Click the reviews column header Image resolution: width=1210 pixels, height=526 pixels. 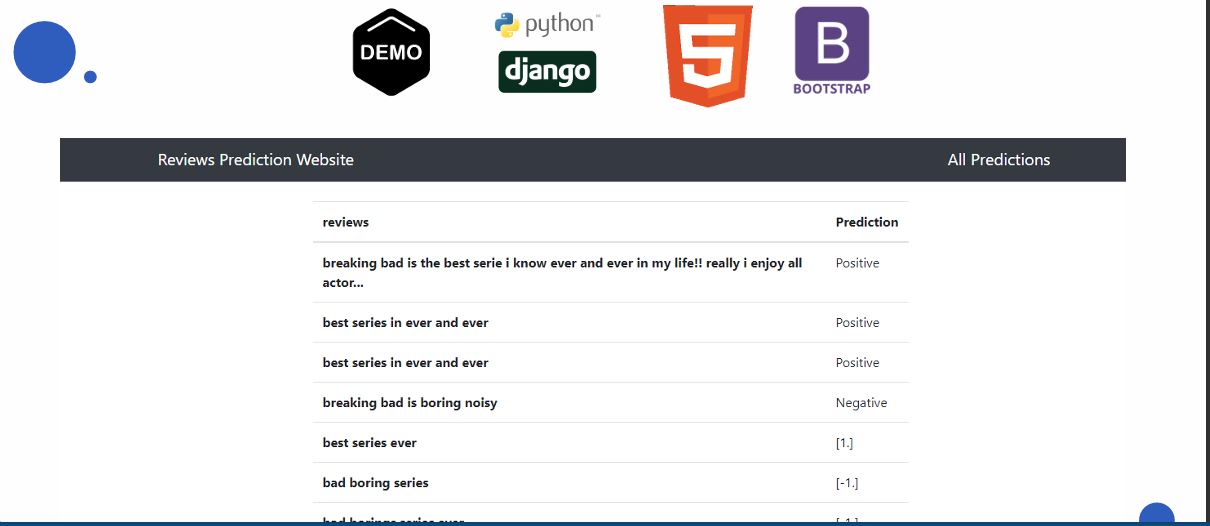click(x=346, y=222)
